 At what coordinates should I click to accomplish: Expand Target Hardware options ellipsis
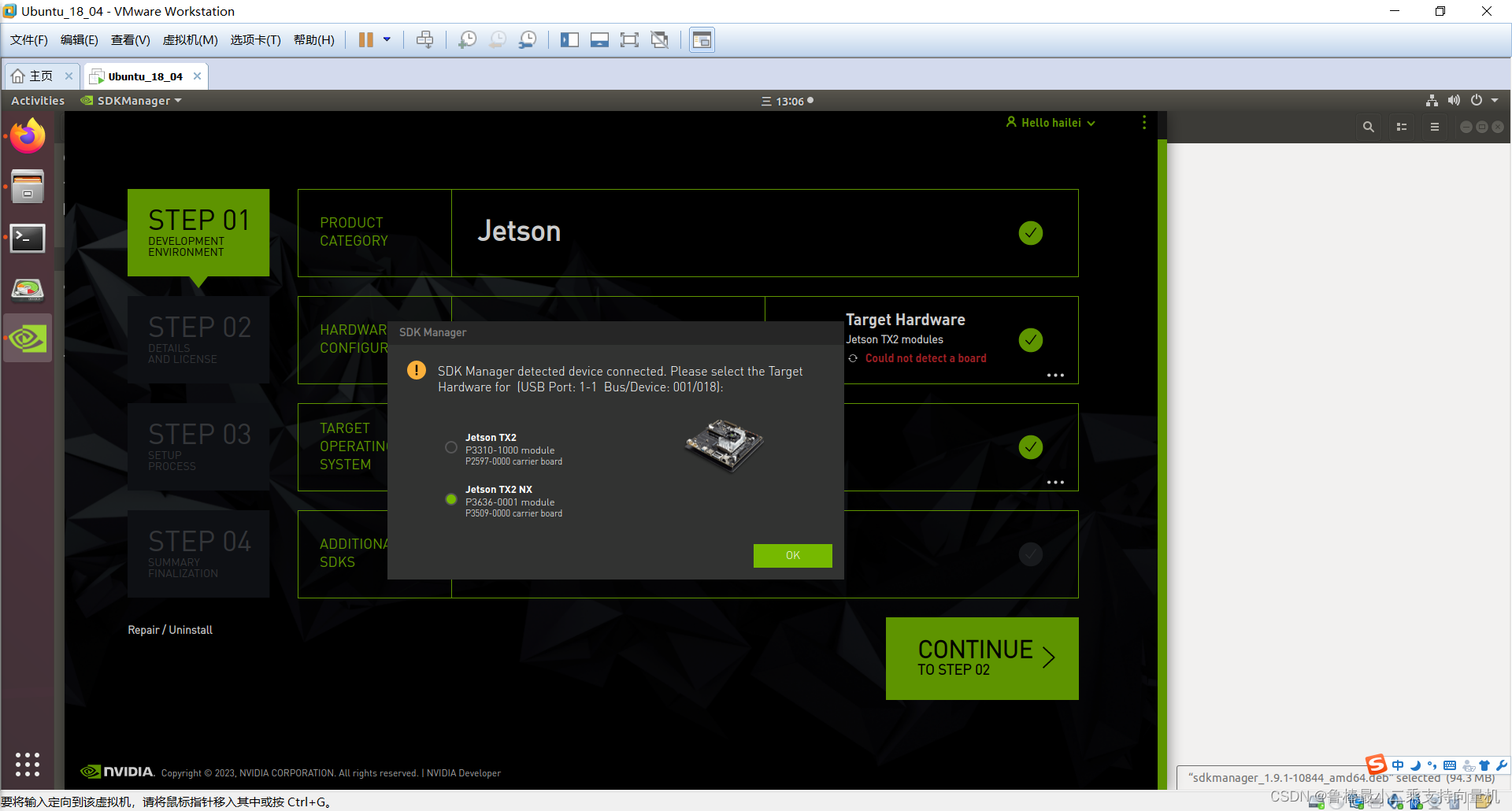1055,376
